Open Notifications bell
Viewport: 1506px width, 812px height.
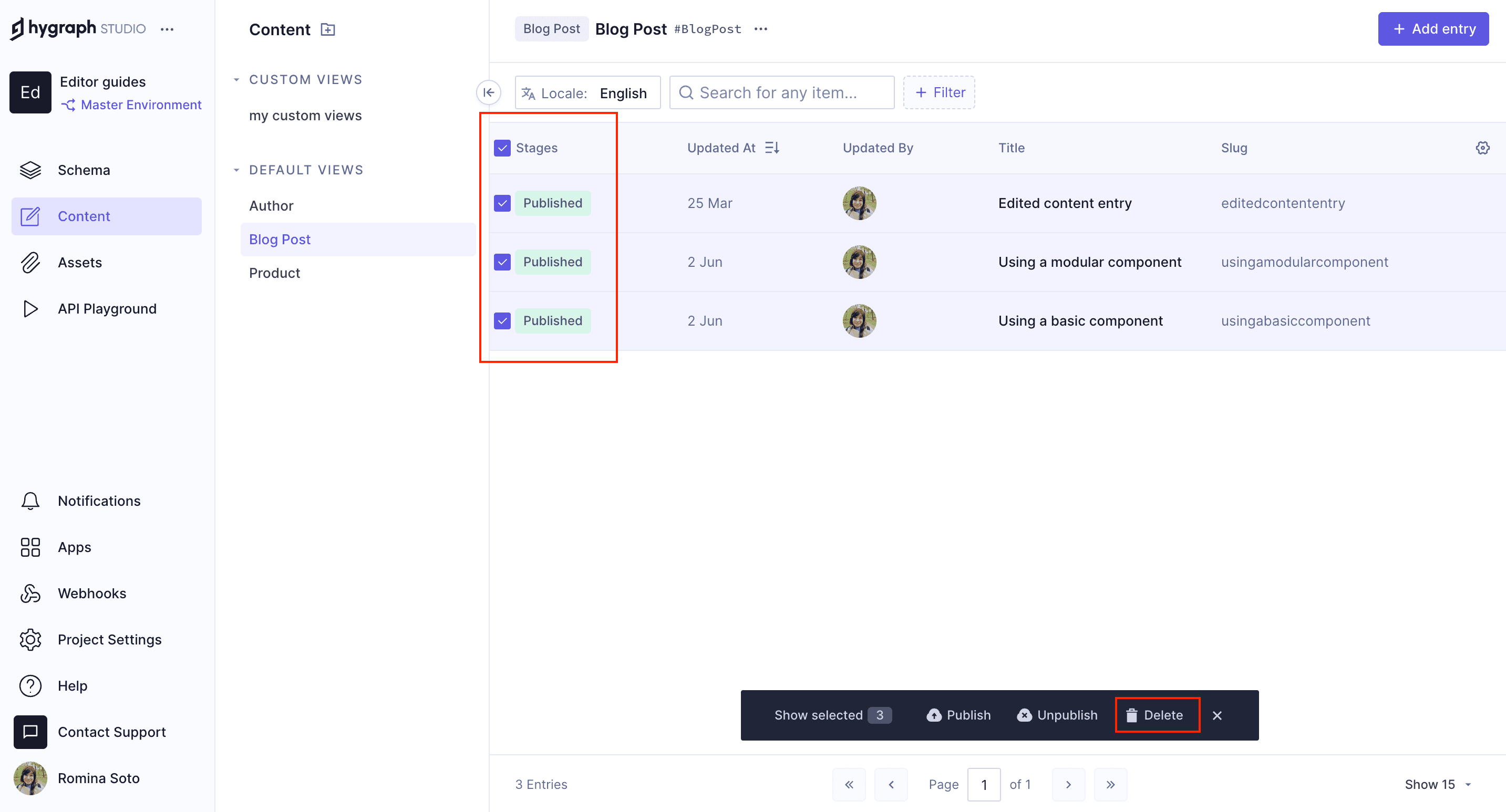[x=30, y=501]
